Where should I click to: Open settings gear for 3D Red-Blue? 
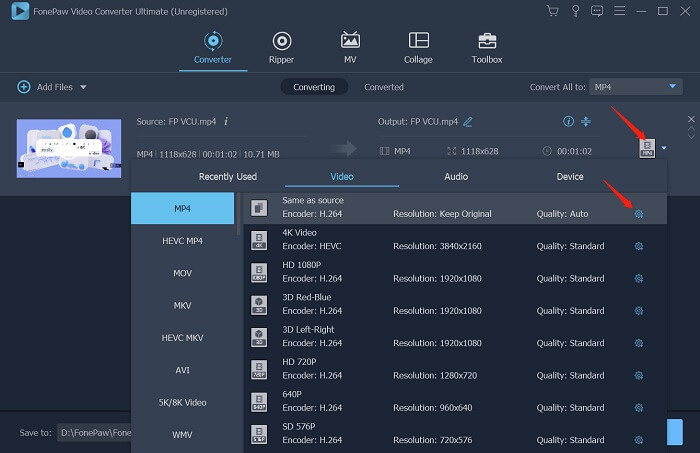tap(639, 311)
